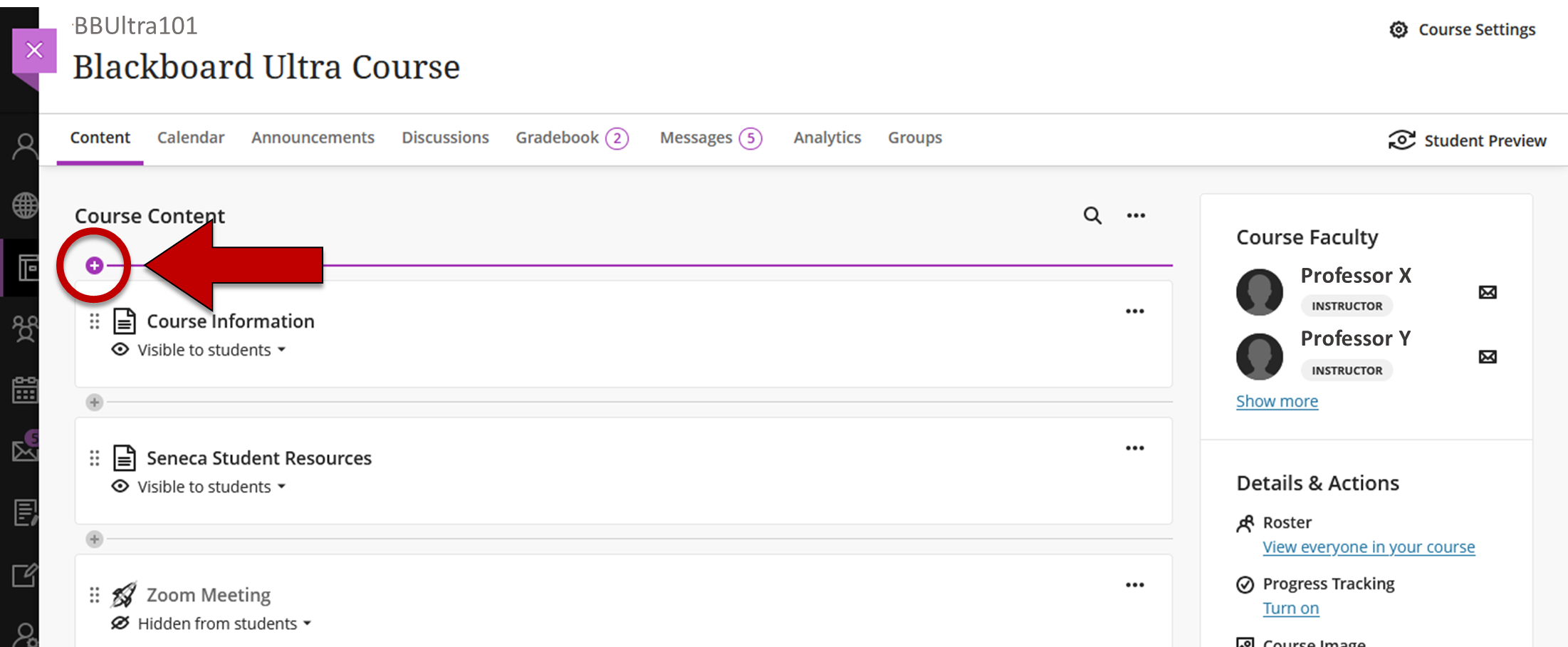
Task: Click Professor X avatar
Action: (x=1260, y=292)
